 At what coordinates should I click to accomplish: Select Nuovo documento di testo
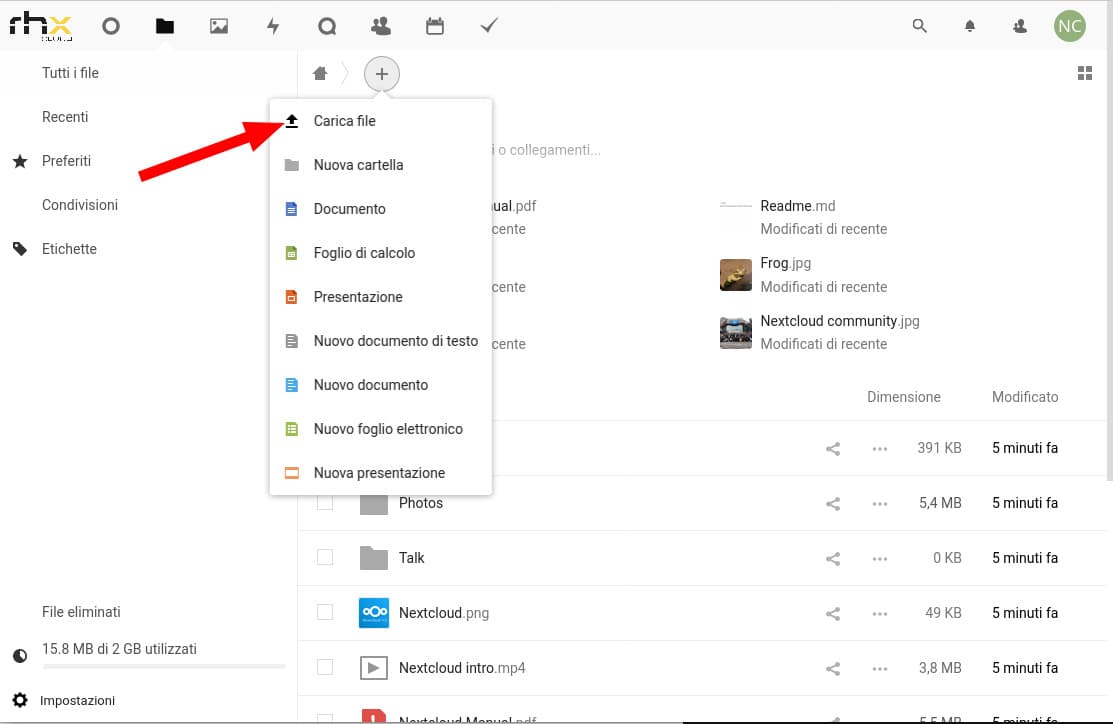point(380,341)
